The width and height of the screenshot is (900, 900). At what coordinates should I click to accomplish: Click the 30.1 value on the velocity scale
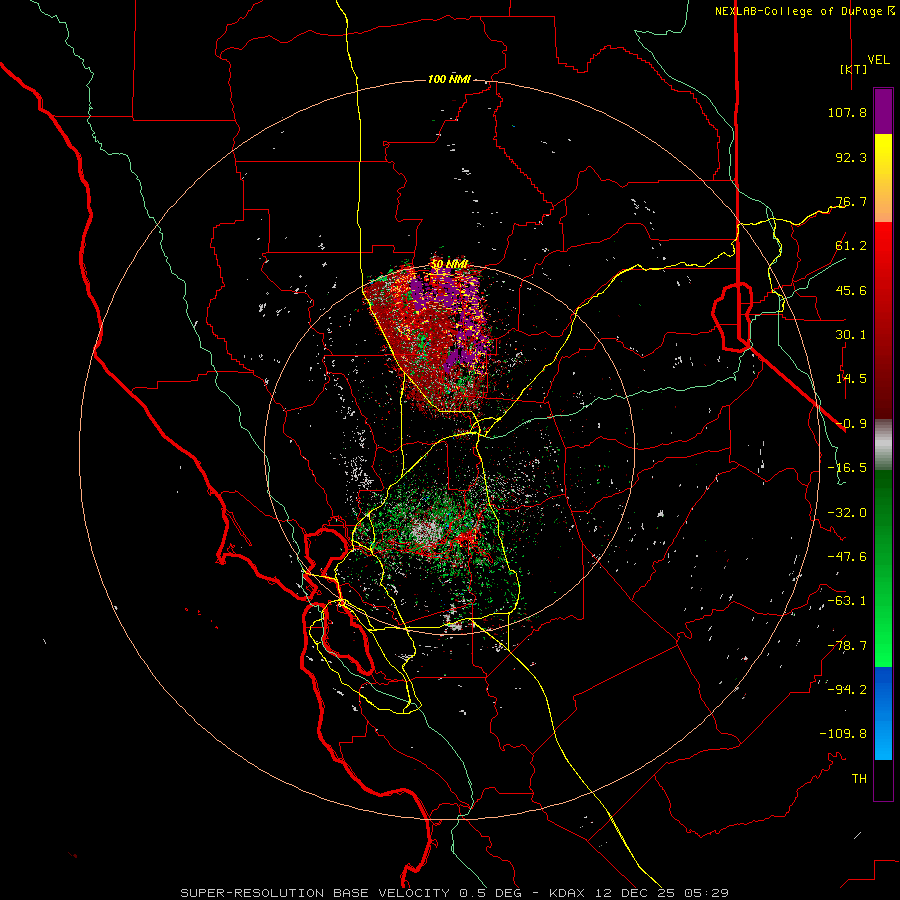[x=851, y=335]
